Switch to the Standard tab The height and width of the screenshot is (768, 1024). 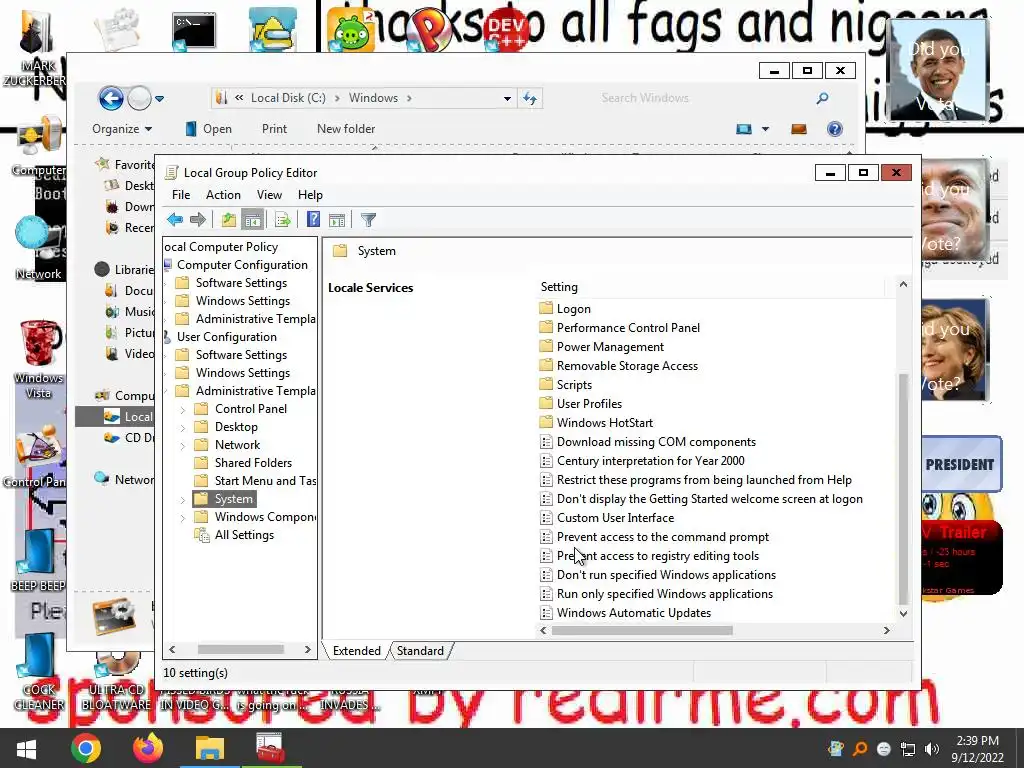point(420,650)
